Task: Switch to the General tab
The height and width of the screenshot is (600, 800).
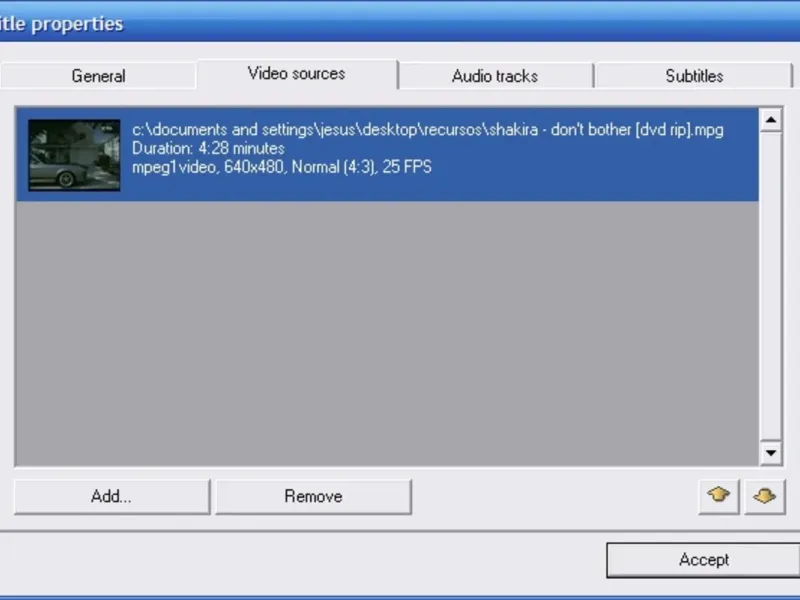Action: tap(98, 76)
